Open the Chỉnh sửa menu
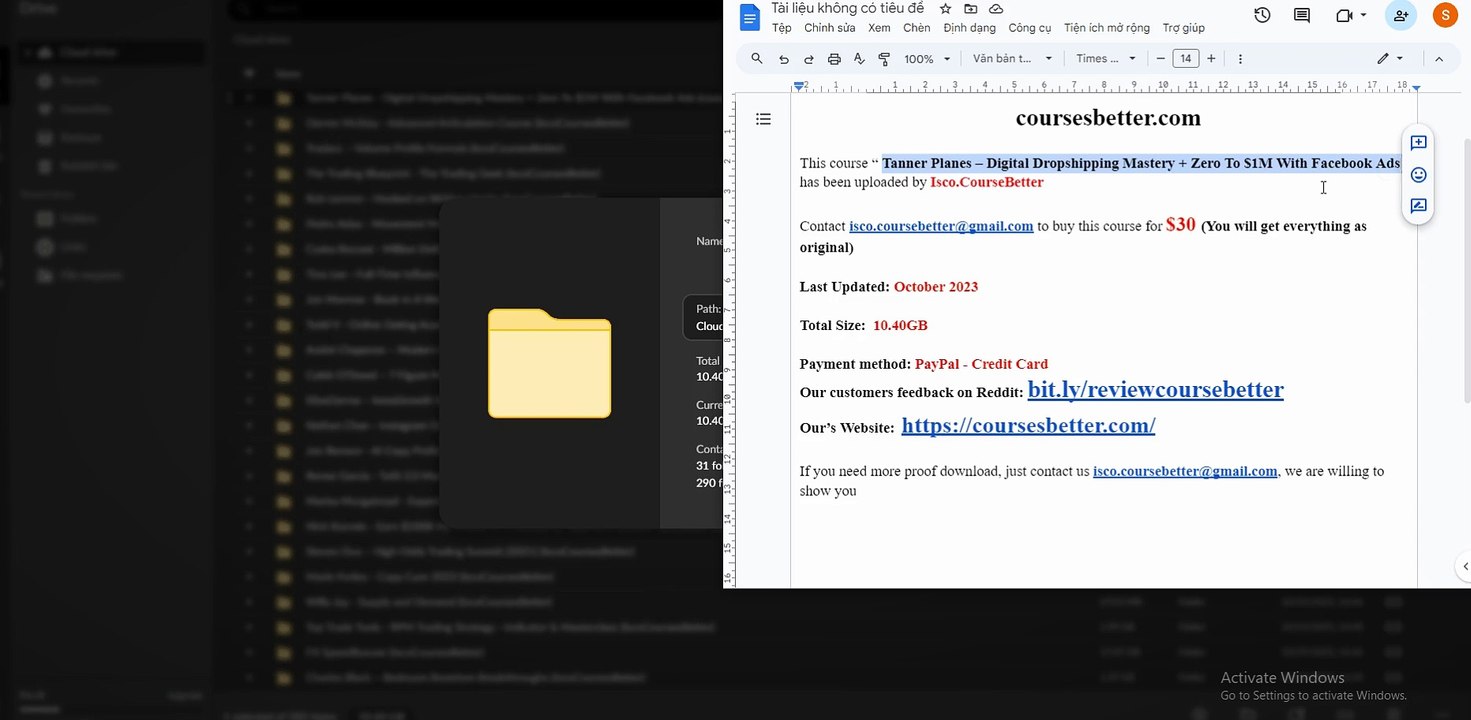The height and width of the screenshot is (720, 1471). click(x=830, y=28)
